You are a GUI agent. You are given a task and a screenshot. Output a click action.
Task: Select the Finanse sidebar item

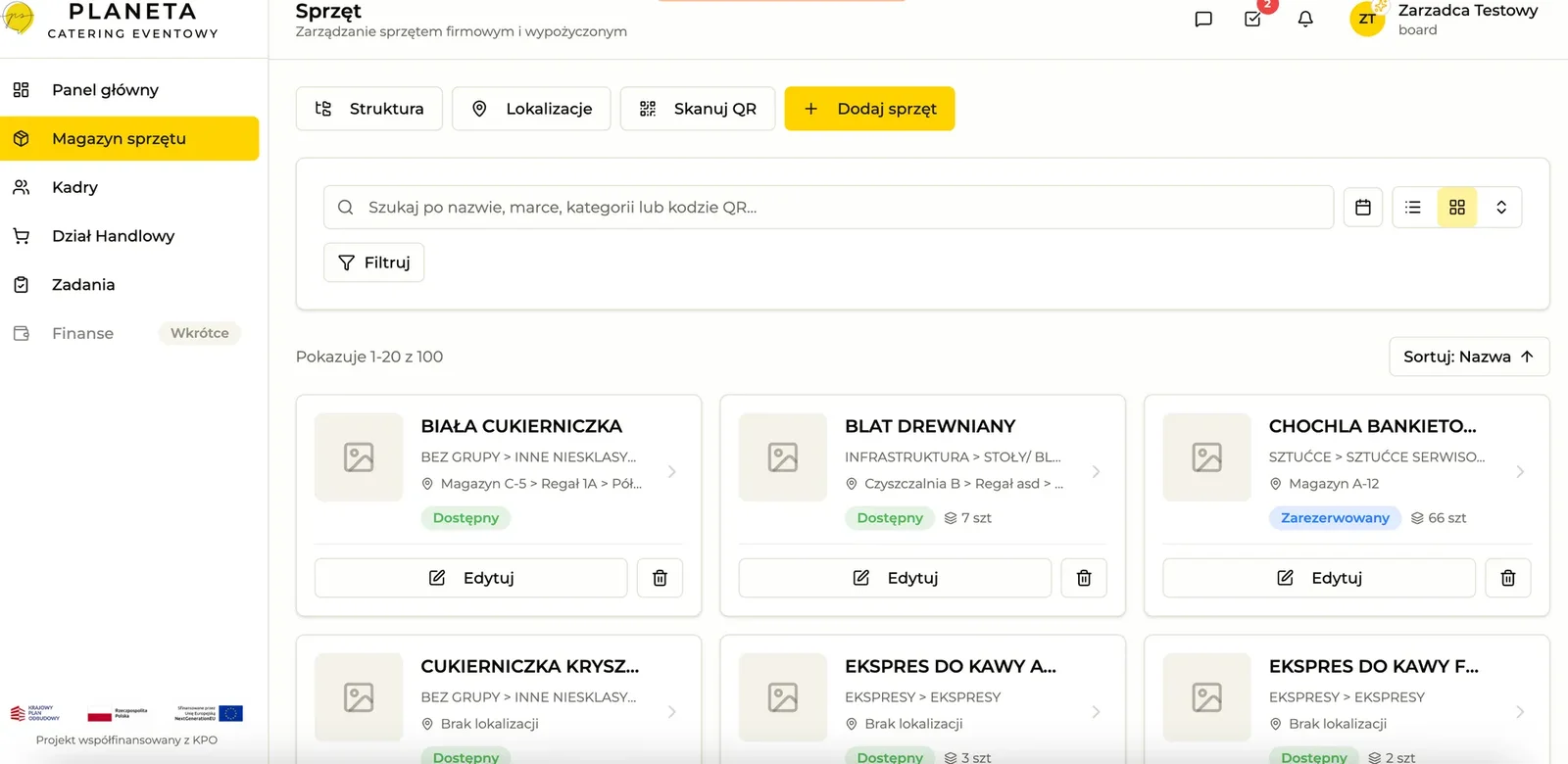pos(129,333)
